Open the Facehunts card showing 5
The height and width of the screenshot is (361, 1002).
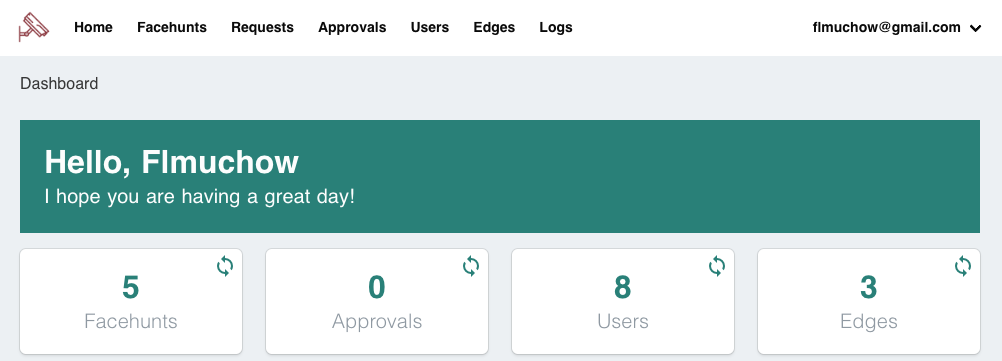click(x=131, y=301)
